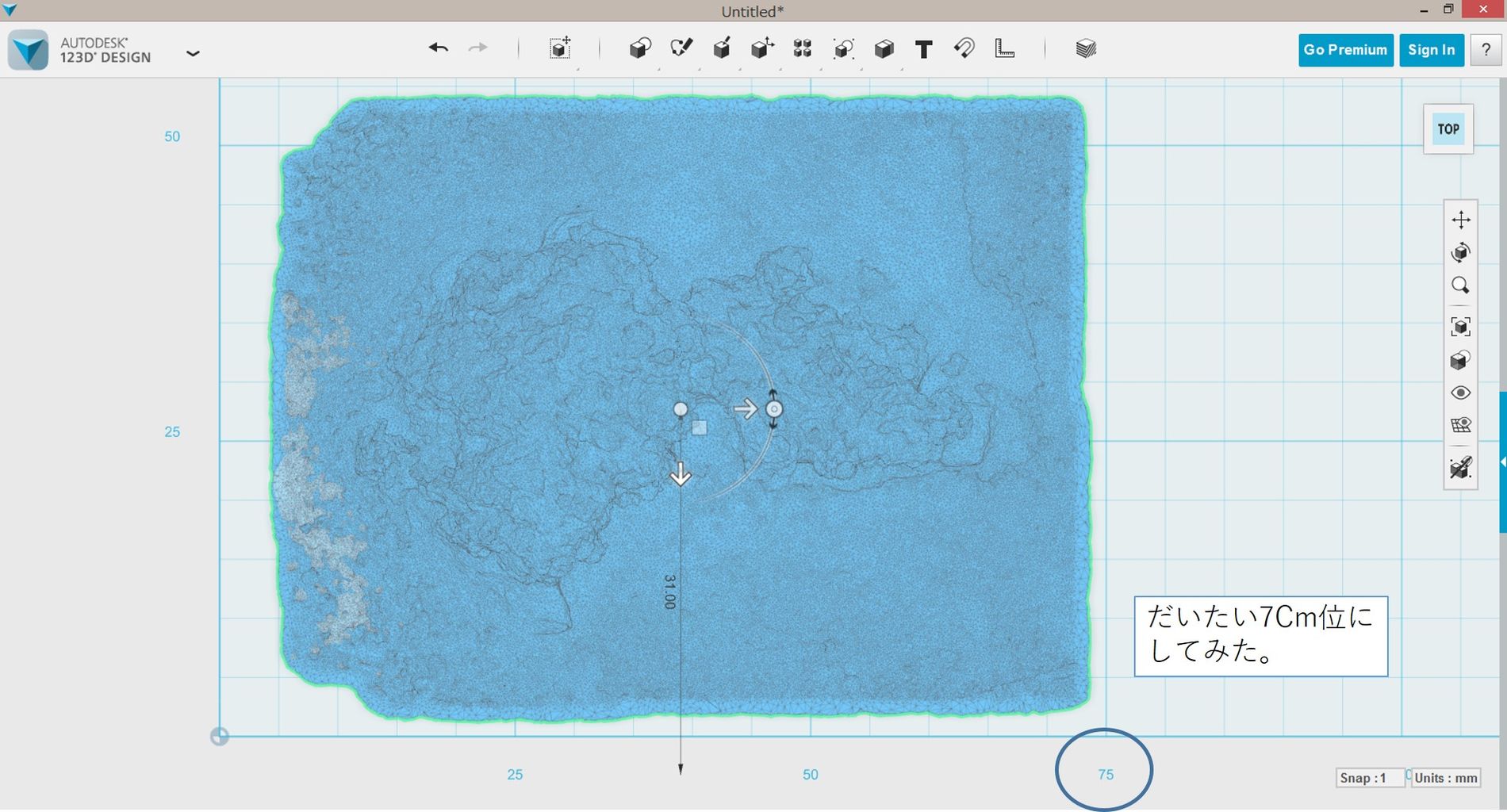Open the Snap increment dropdown
The width and height of the screenshot is (1507, 812).
(1369, 778)
